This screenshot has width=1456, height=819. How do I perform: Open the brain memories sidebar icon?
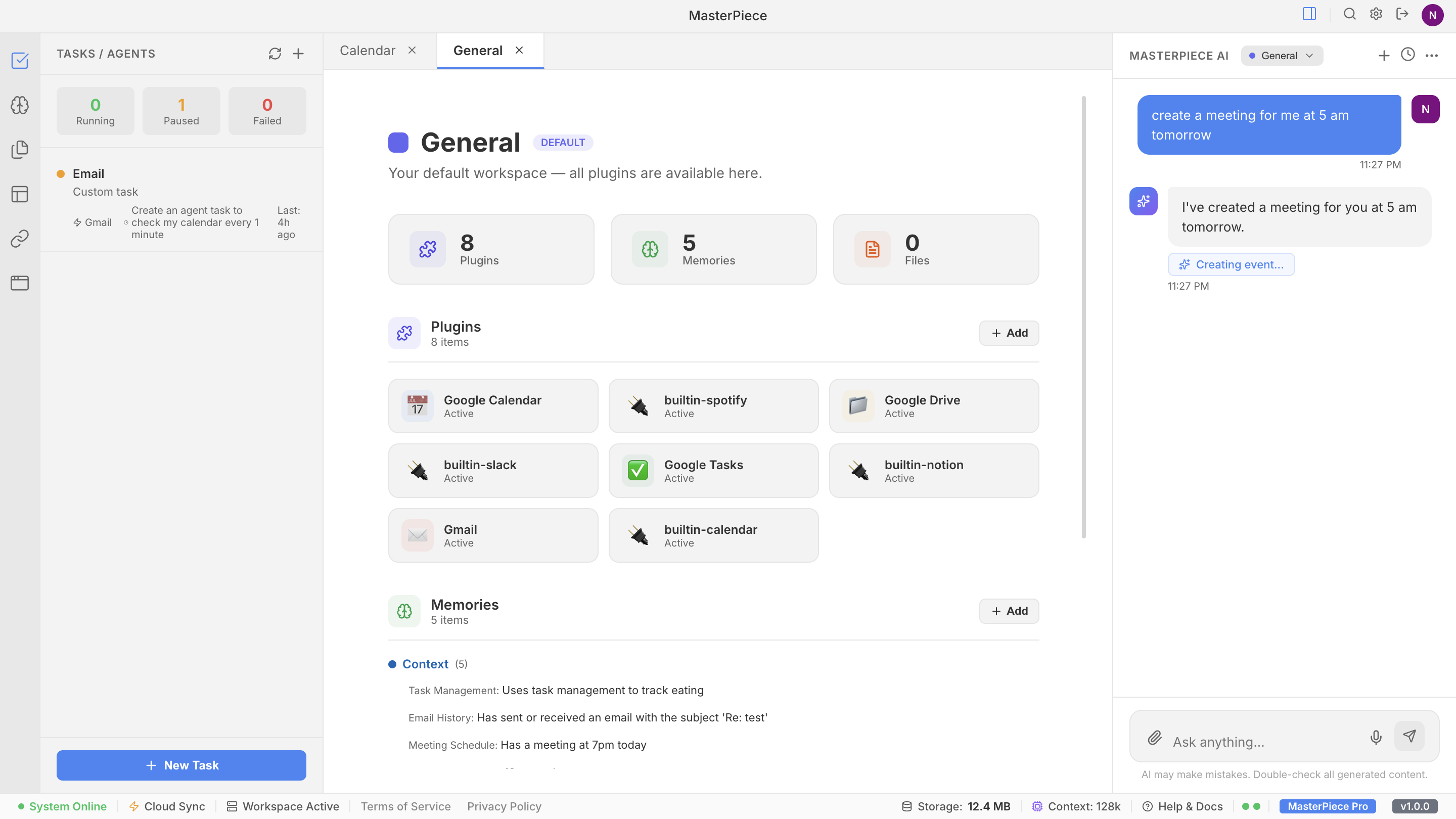click(x=20, y=105)
